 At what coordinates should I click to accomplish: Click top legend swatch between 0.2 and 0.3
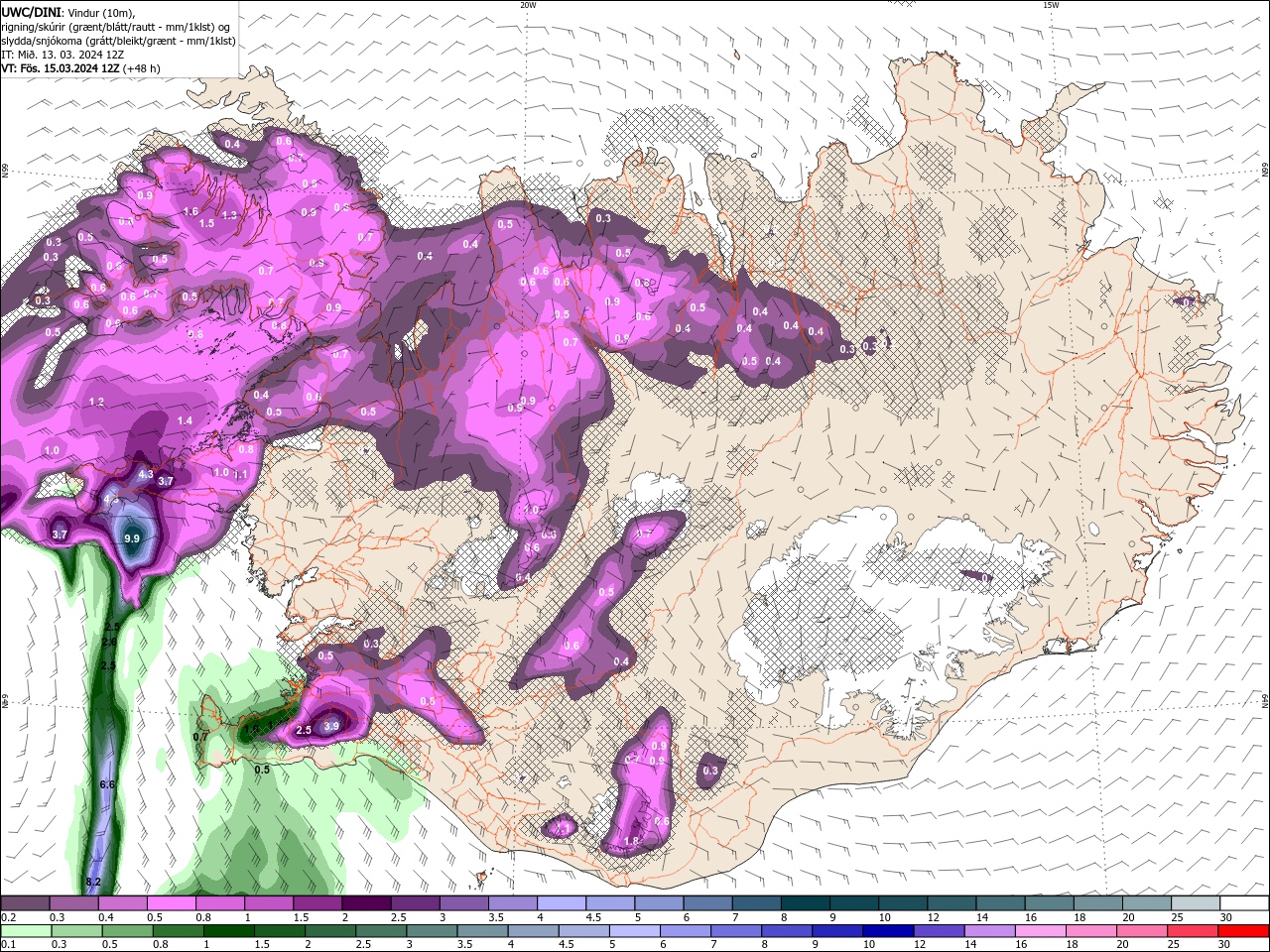pyautogui.click(x=25, y=903)
